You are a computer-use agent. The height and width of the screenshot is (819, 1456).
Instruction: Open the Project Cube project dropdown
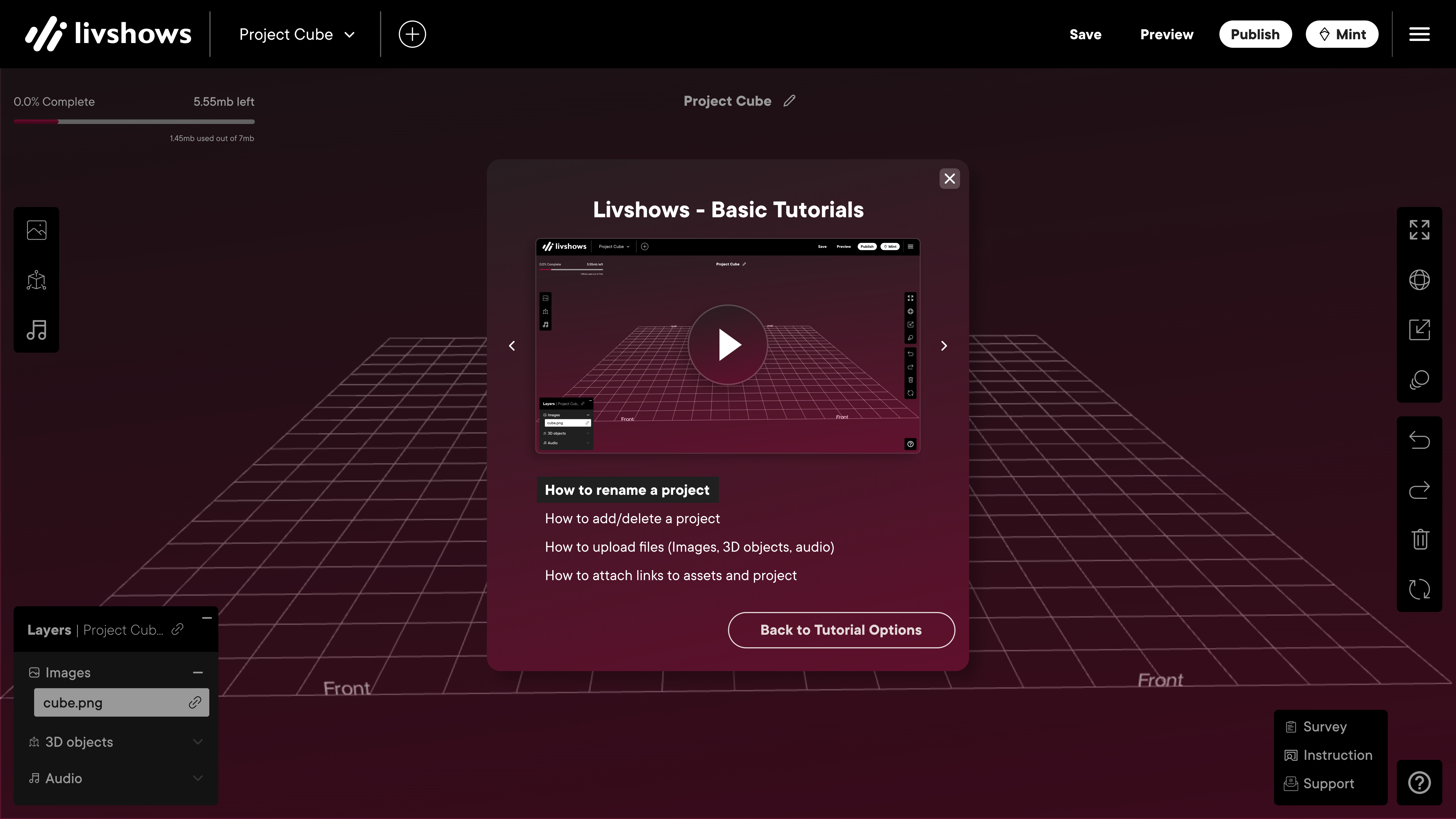[x=297, y=34]
